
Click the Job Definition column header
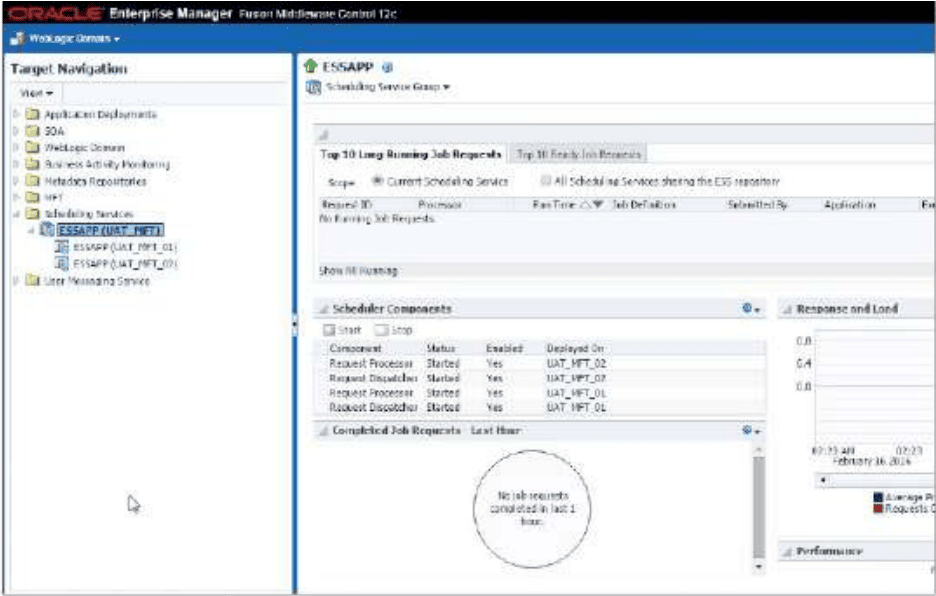[644, 205]
